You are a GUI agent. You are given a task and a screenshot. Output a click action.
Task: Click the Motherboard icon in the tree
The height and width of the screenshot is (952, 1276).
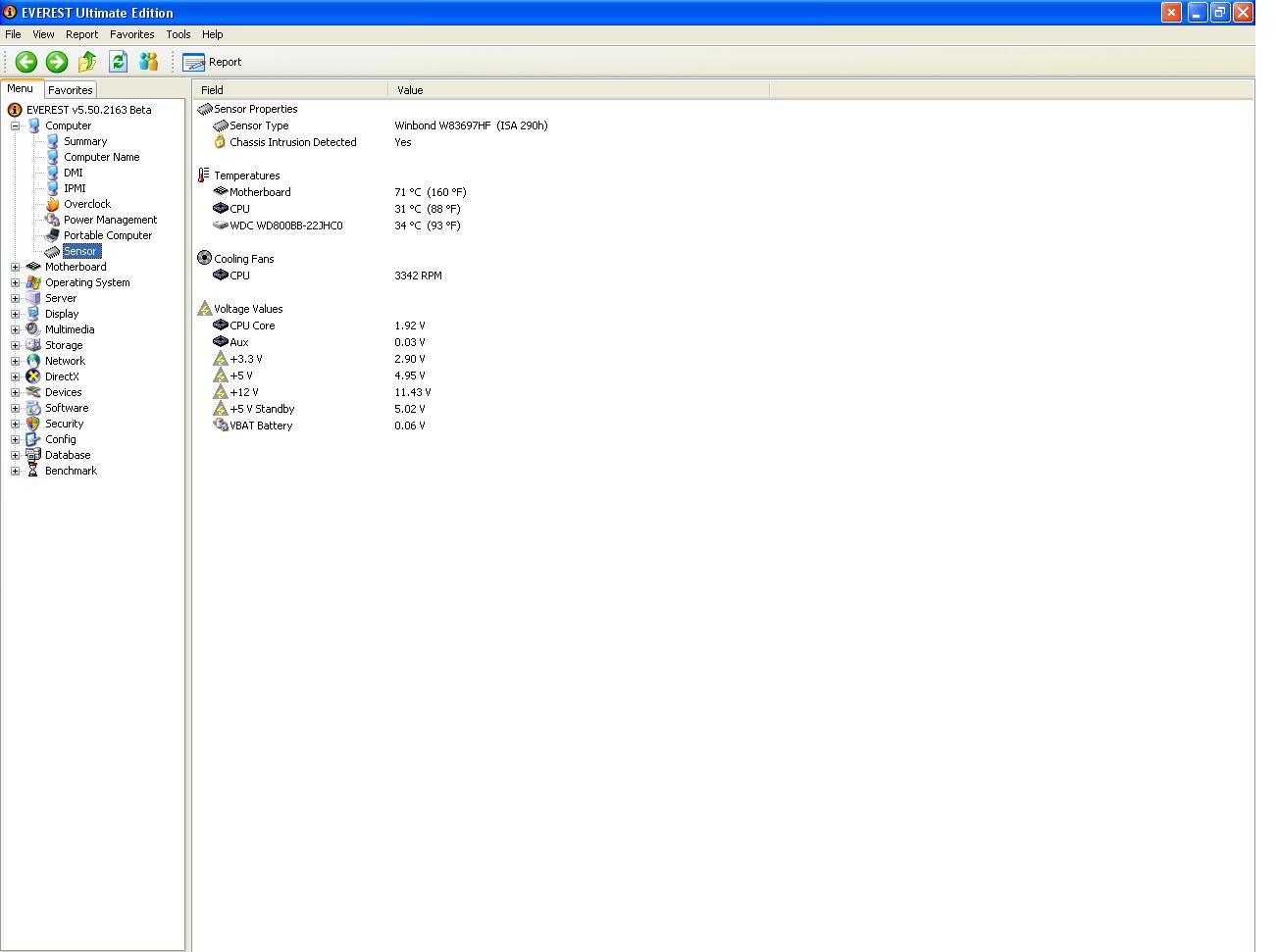tap(34, 267)
